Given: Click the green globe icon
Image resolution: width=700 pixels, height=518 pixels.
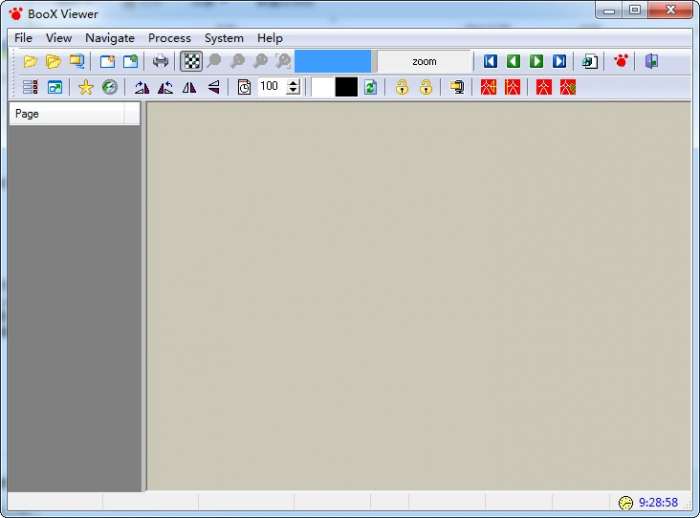Looking at the screenshot, I should click(109, 87).
